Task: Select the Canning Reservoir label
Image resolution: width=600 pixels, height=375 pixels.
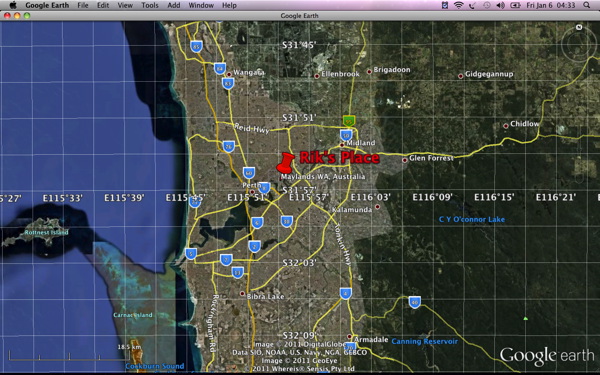Action: tap(424, 341)
